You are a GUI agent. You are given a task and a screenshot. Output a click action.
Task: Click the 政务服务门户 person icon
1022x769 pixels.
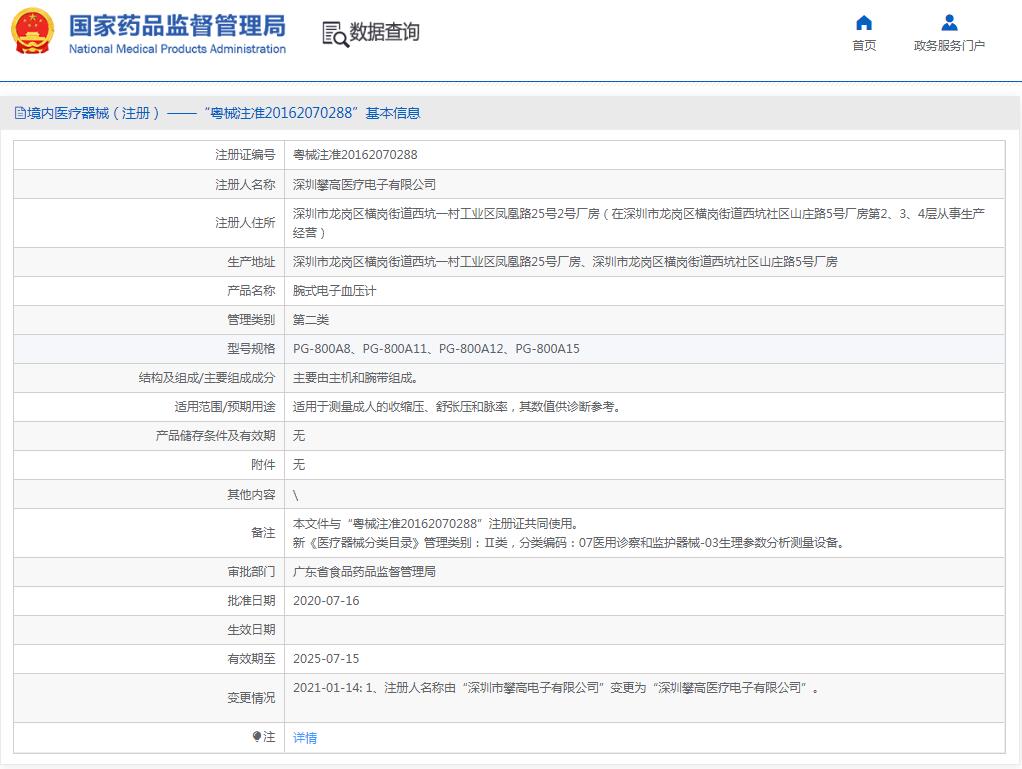click(x=949, y=23)
